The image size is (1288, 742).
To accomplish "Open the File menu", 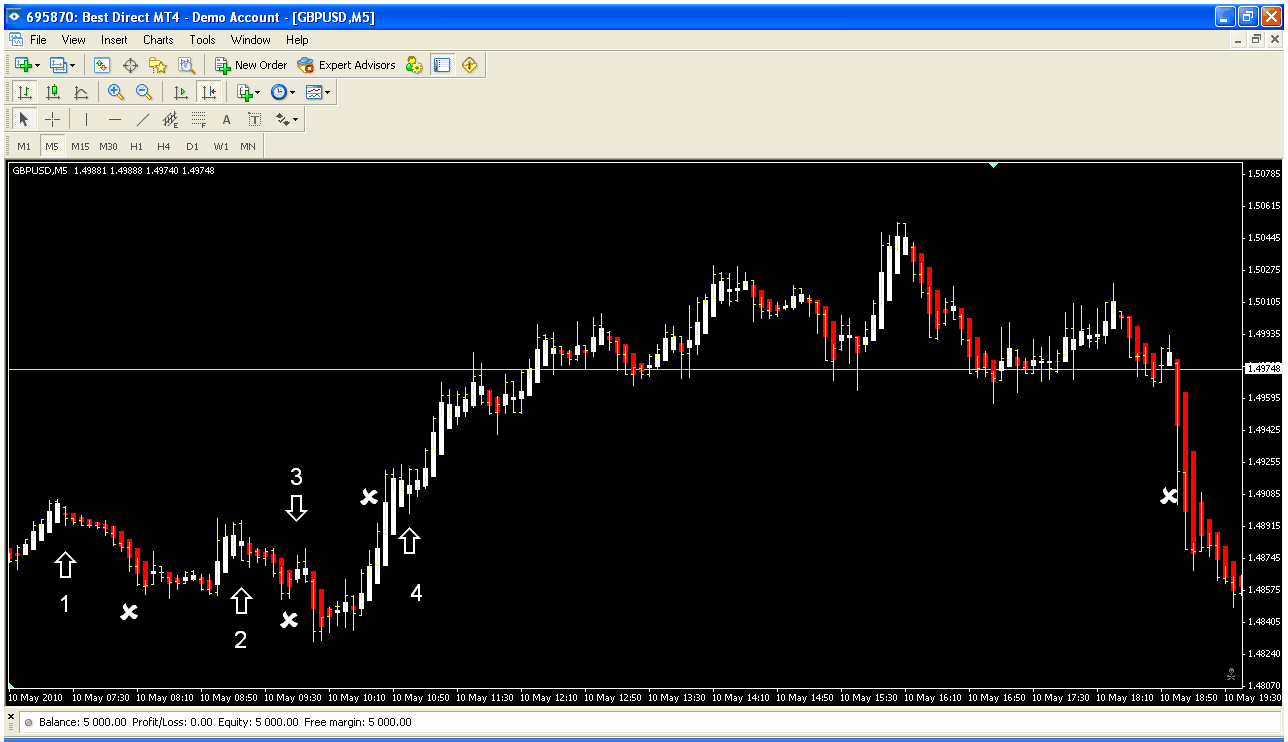I will coord(38,40).
